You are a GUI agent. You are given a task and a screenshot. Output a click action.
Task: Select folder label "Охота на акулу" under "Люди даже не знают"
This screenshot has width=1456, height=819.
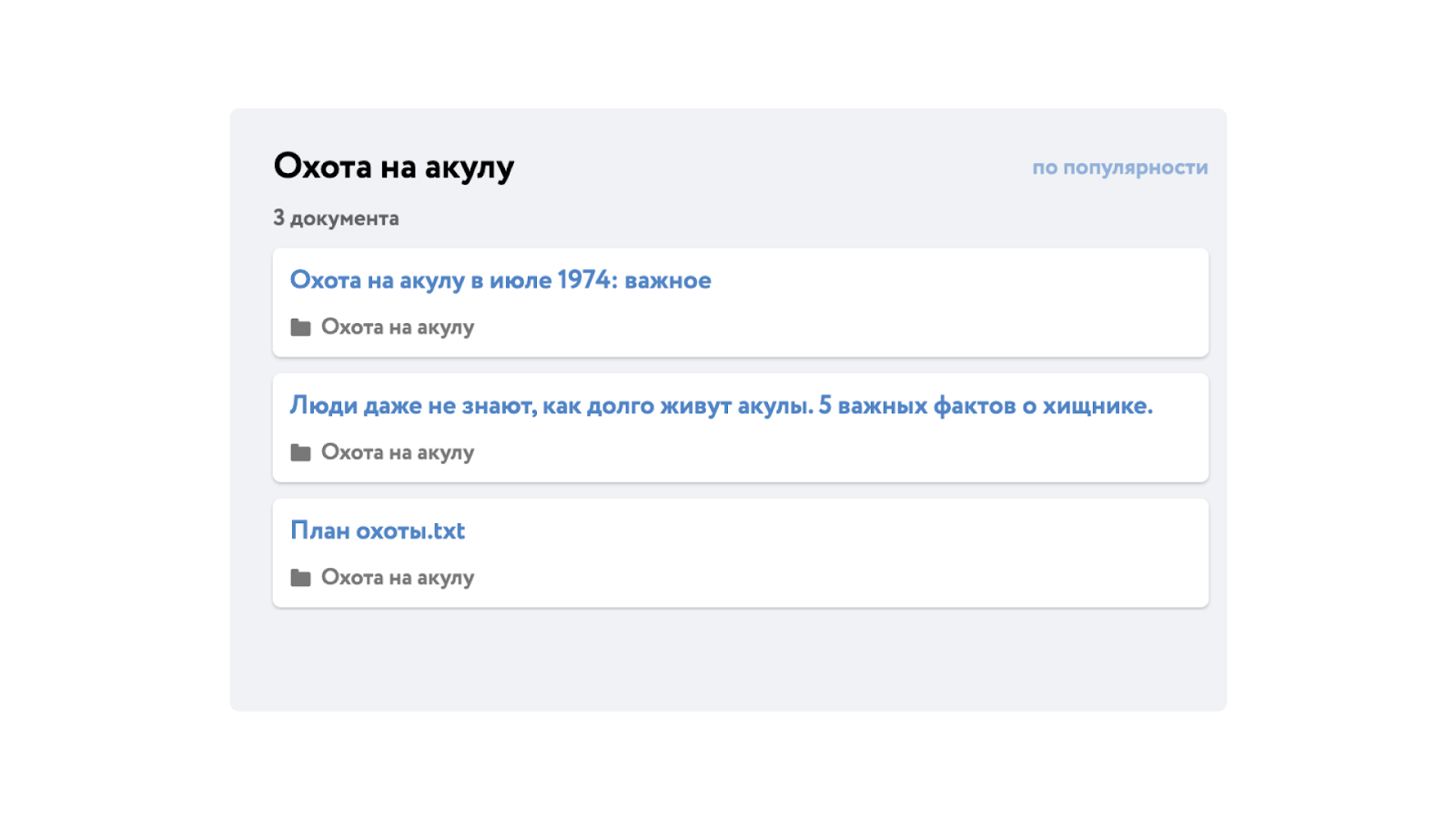[x=398, y=452]
